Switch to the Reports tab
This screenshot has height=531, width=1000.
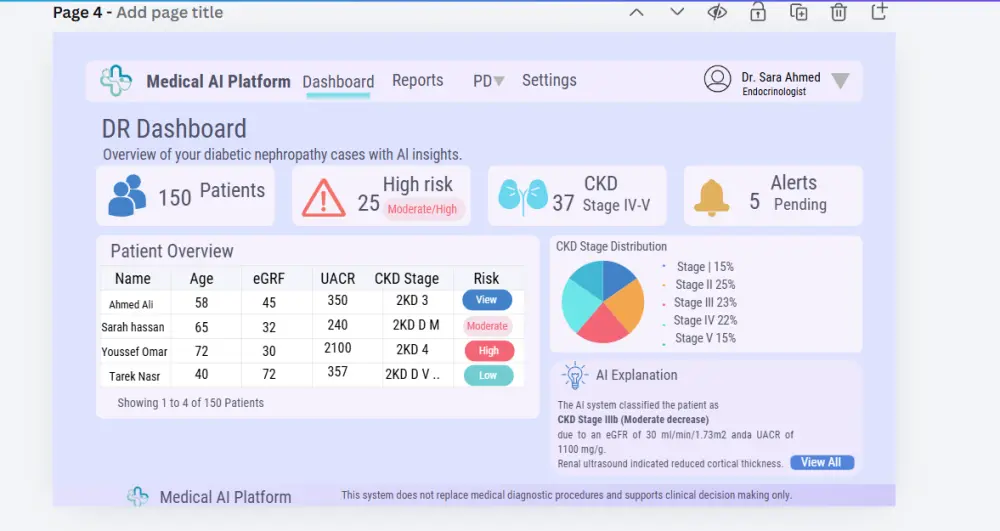[x=418, y=80]
